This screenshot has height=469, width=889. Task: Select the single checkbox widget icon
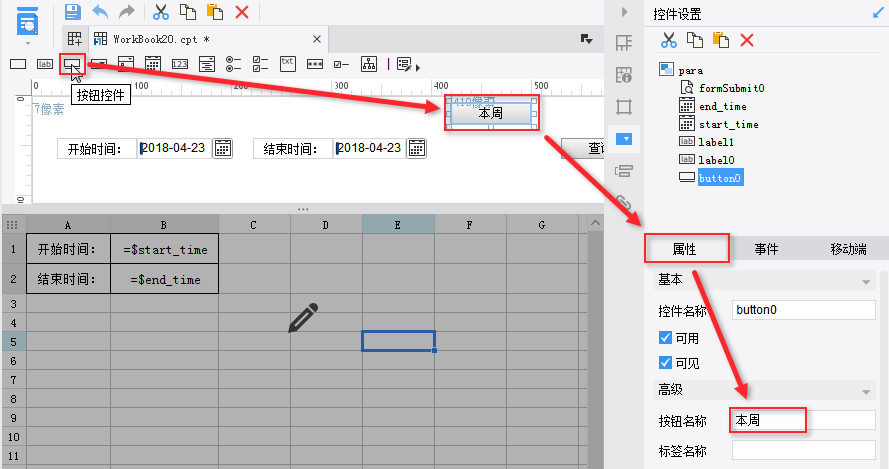tap(341, 65)
